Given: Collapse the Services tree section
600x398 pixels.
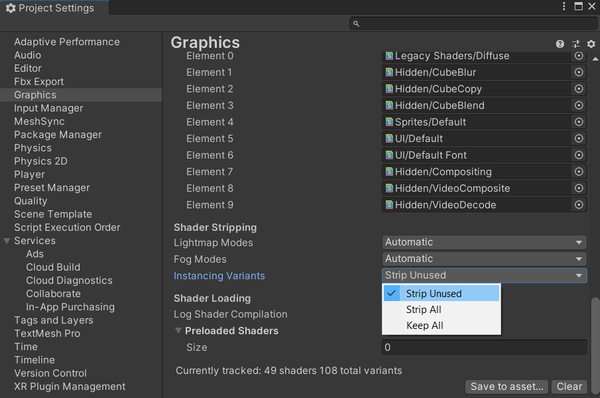Looking at the screenshot, I should click(x=7, y=241).
